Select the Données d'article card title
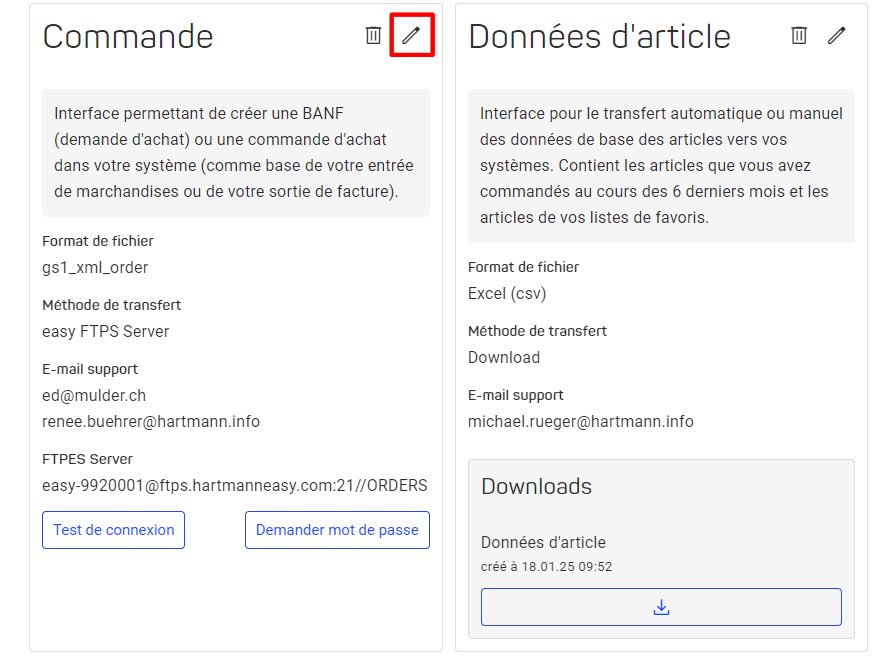Viewport: 882px width, 668px height. point(600,37)
